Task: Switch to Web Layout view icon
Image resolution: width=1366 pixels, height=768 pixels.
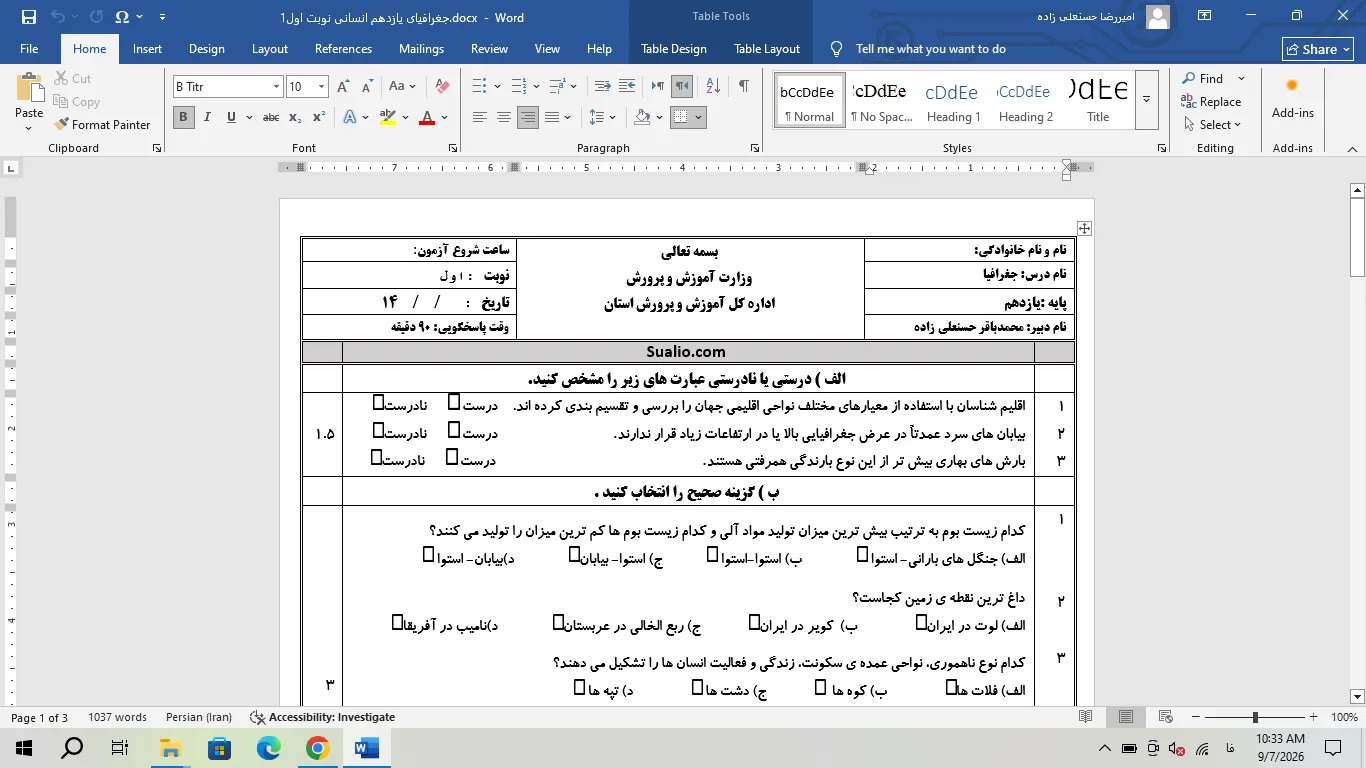Action: click(1165, 717)
